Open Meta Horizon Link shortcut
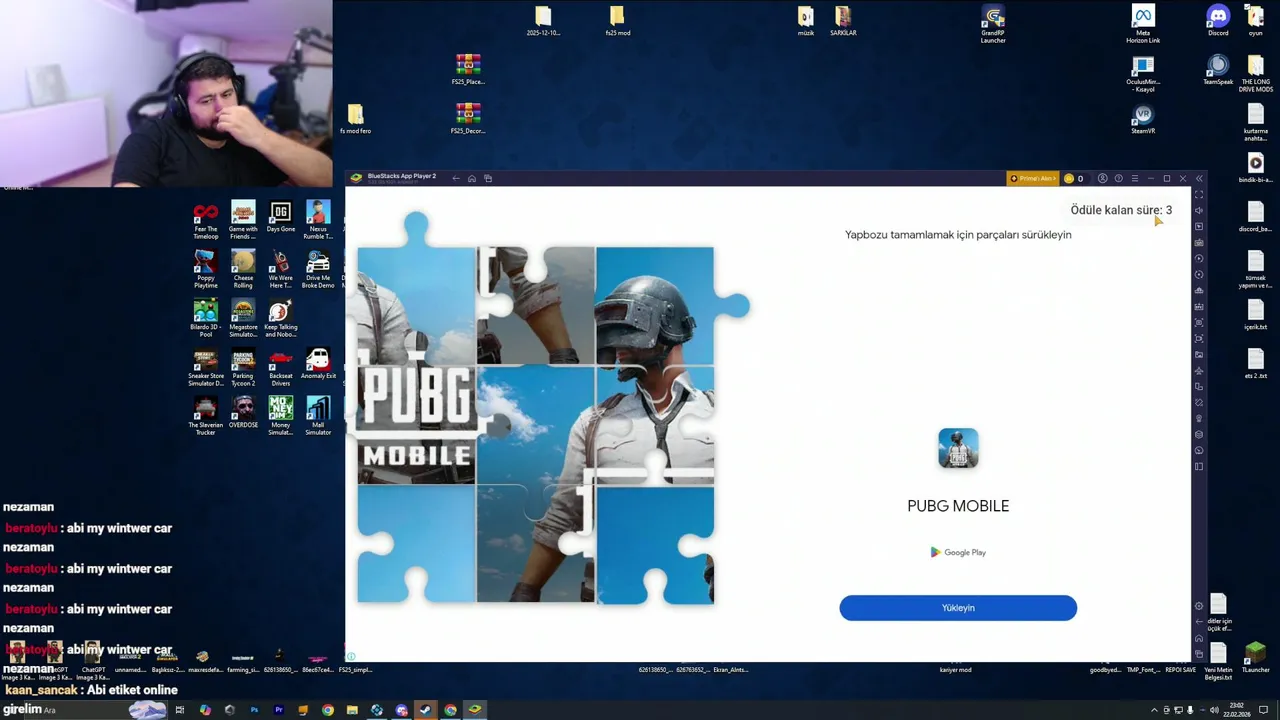 point(1143,24)
